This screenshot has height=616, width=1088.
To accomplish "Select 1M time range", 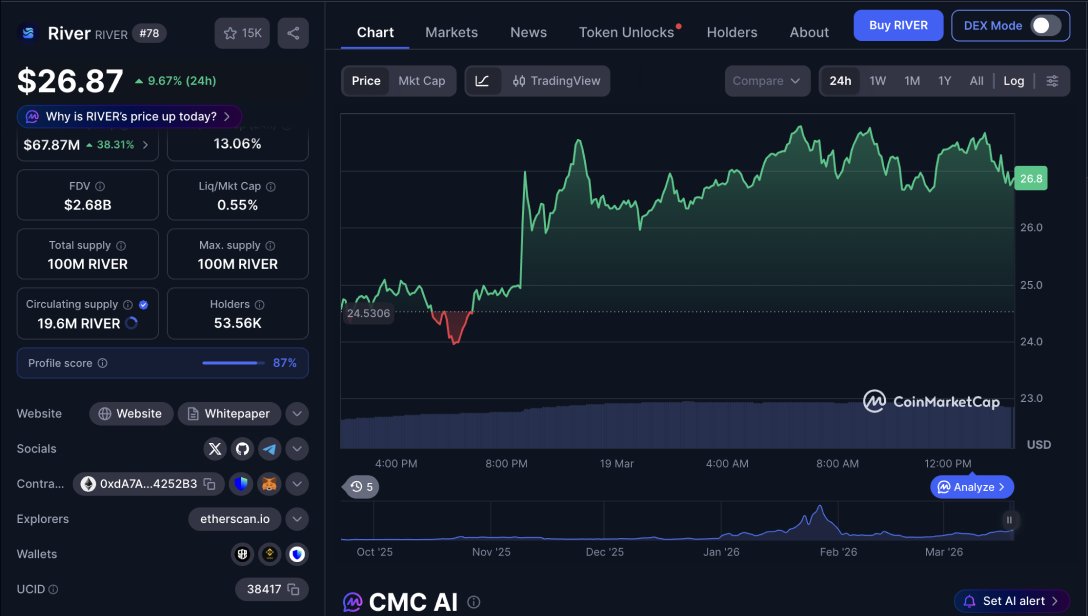I will point(912,80).
